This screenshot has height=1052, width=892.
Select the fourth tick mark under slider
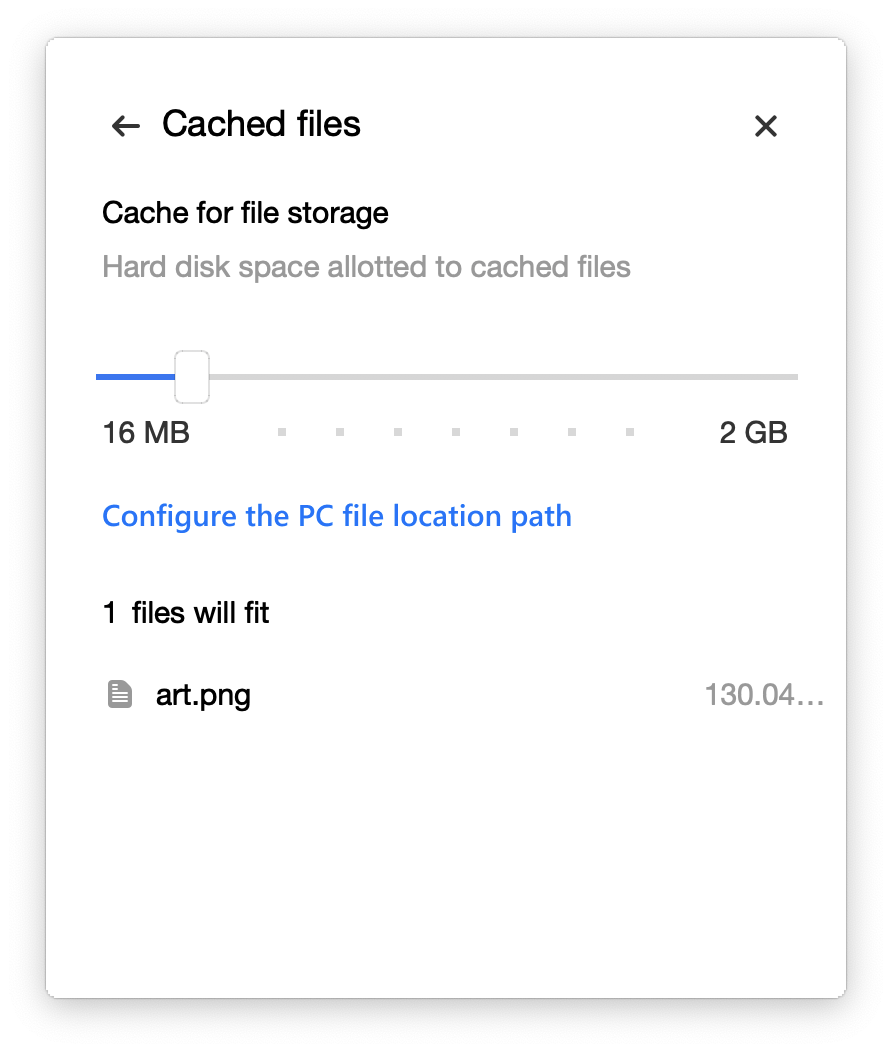point(456,432)
